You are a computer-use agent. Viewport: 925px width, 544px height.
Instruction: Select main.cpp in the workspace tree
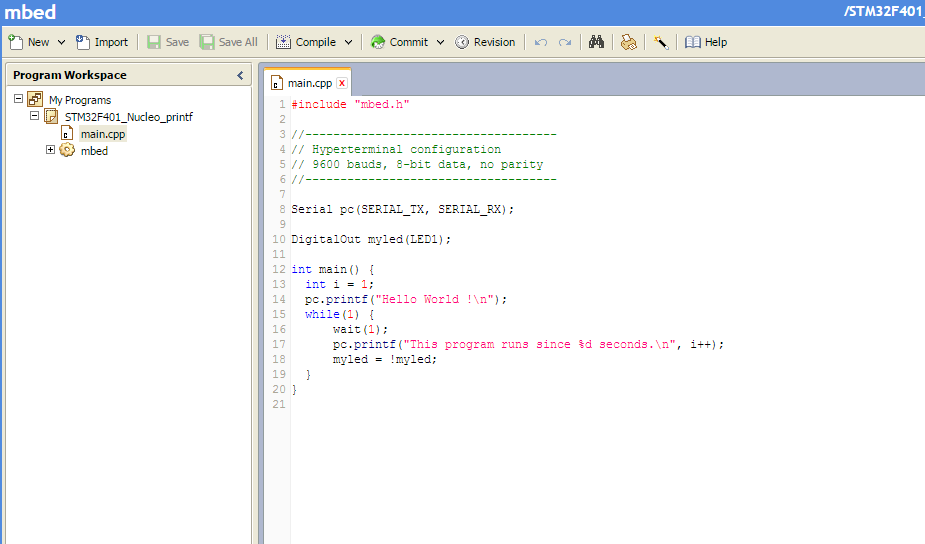click(x=103, y=134)
